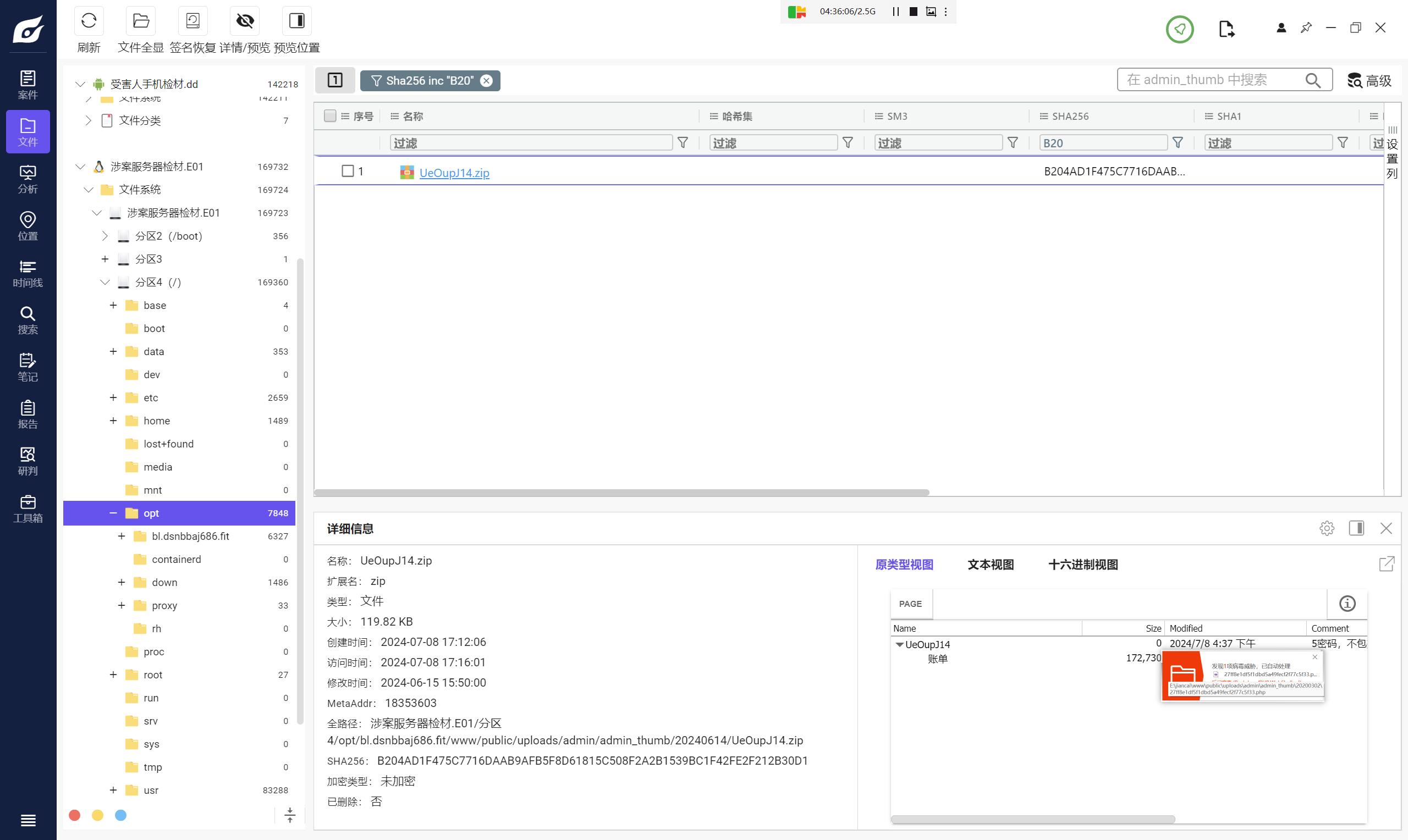Collapse 分区4 (/) node

(x=105, y=282)
